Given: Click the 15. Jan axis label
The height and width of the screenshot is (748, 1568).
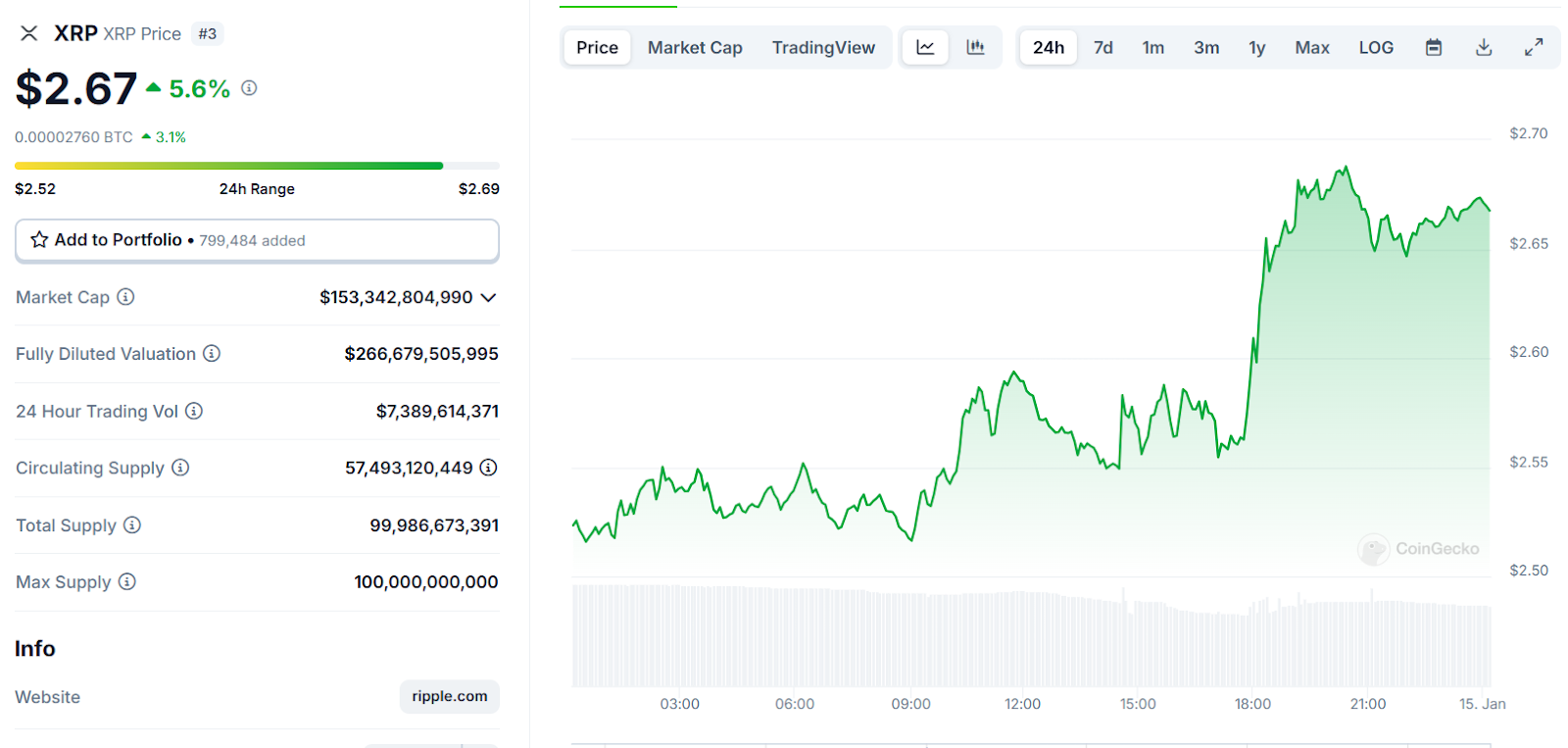Looking at the screenshot, I should 1482,704.
